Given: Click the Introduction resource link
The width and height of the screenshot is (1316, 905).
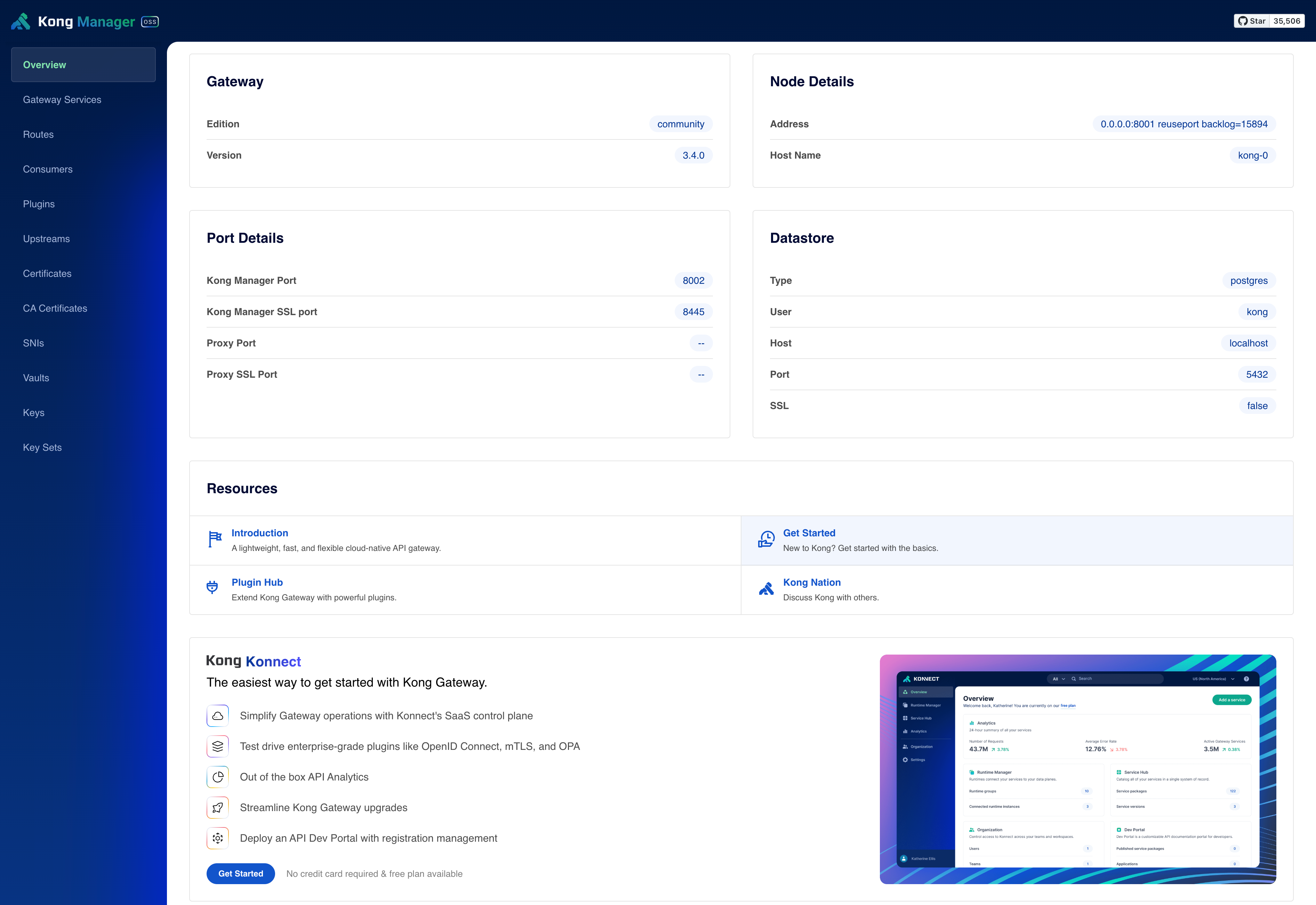Looking at the screenshot, I should (x=259, y=533).
